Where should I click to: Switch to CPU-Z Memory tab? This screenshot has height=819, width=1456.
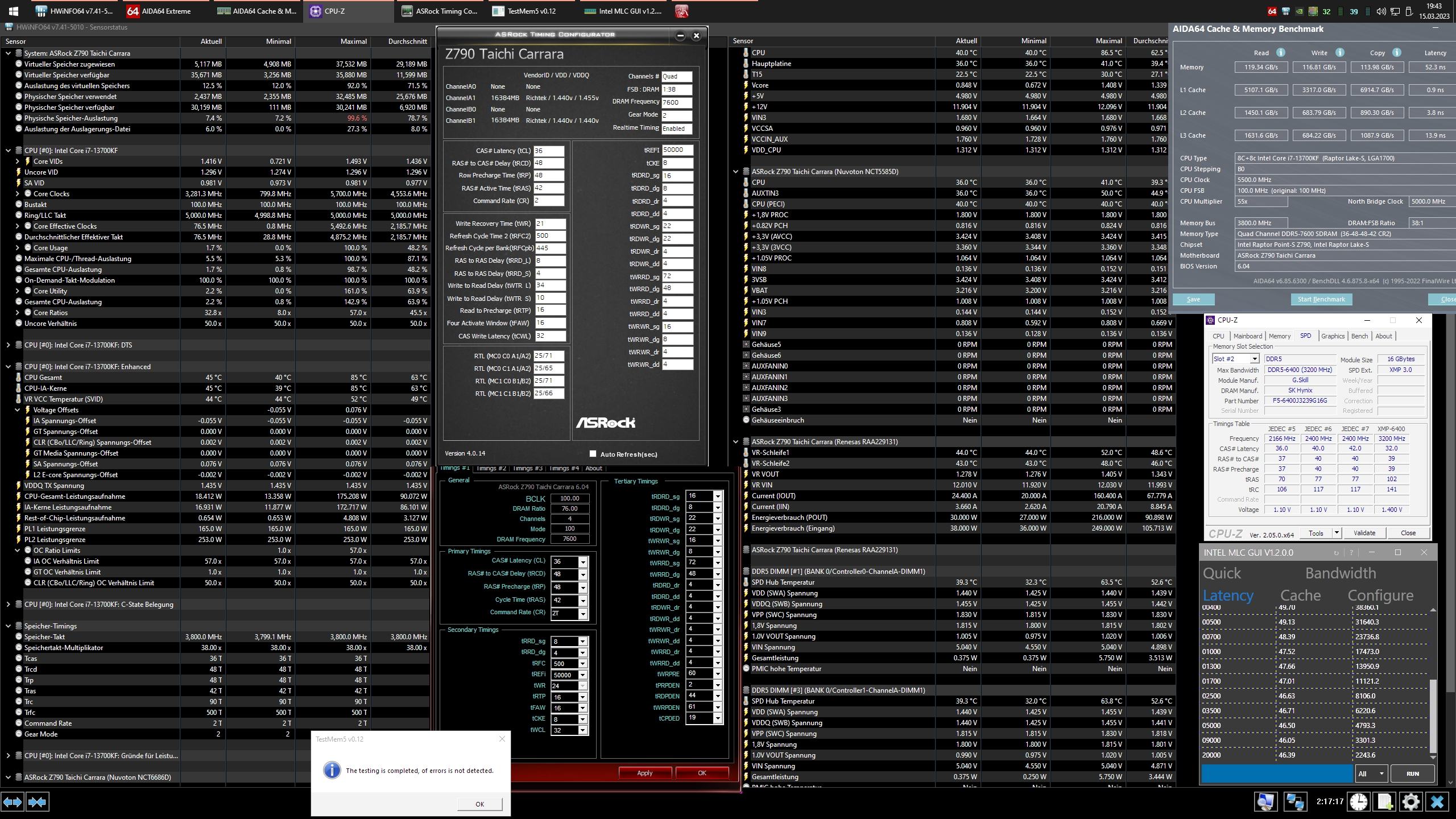coord(1279,336)
